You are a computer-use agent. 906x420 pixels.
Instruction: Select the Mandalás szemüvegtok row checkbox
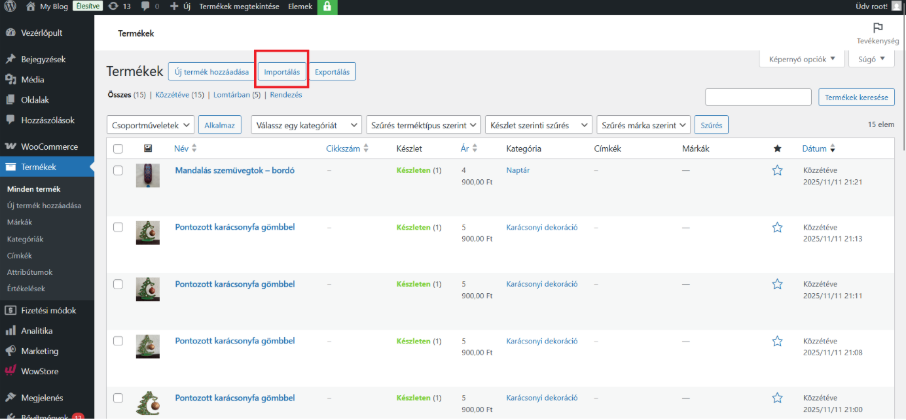point(118,171)
